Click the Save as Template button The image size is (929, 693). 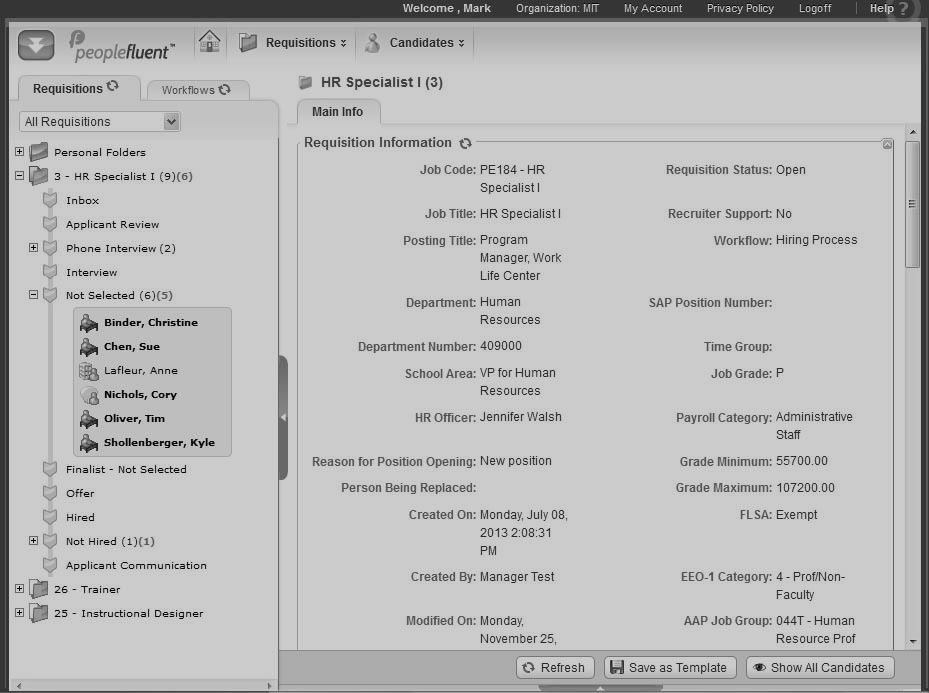pos(670,668)
